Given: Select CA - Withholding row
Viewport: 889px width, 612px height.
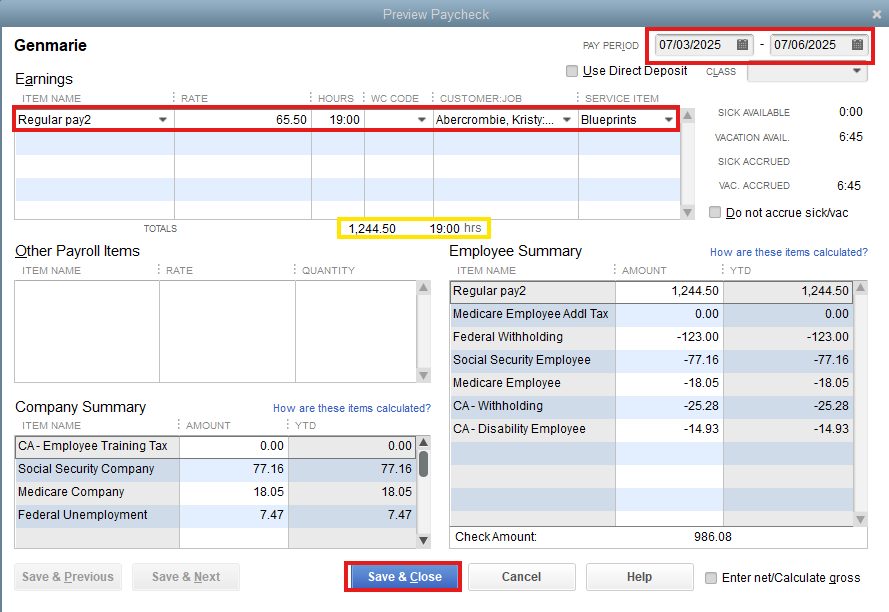Looking at the screenshot, I should coord(651,406).
